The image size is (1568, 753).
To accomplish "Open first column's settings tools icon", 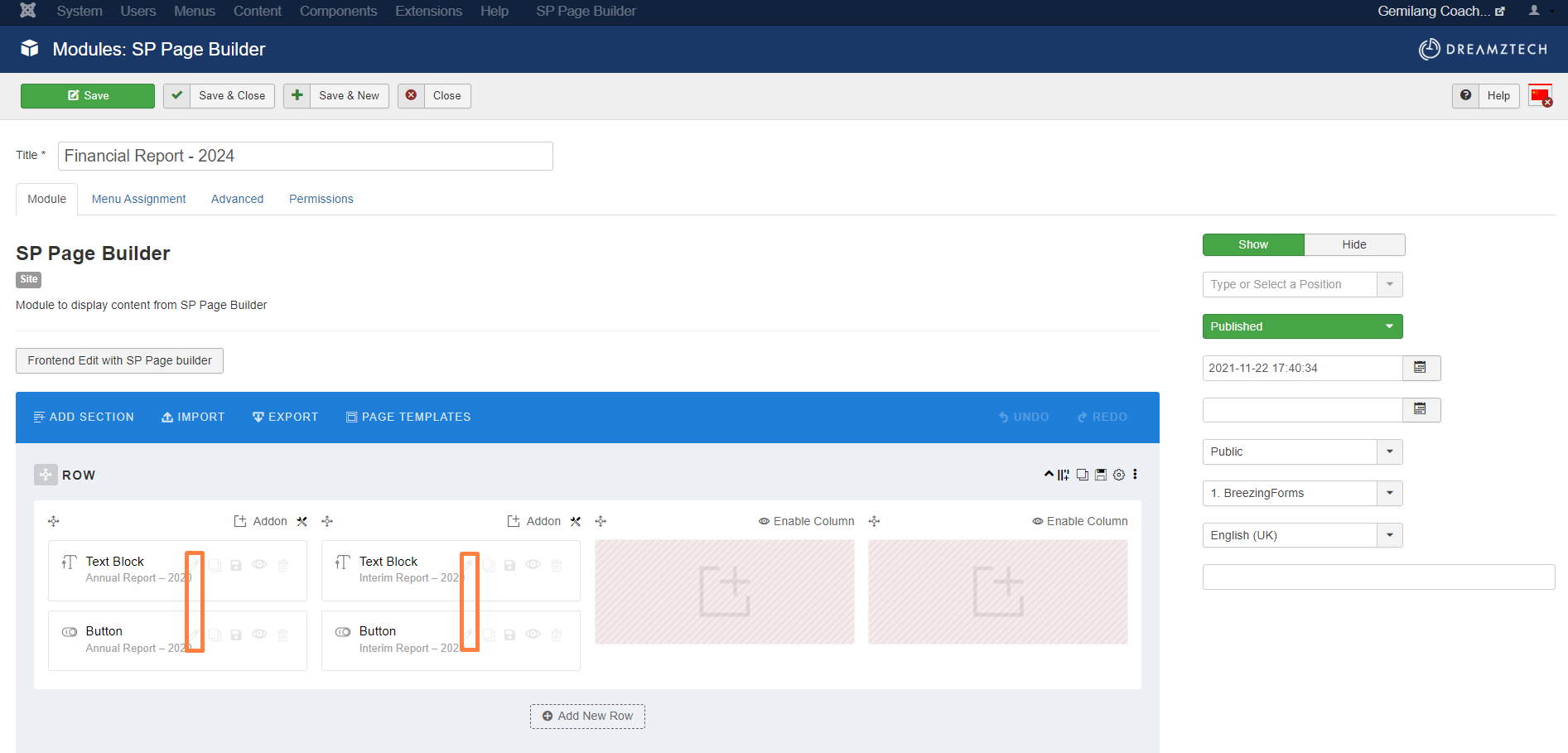I will [302, 521].
